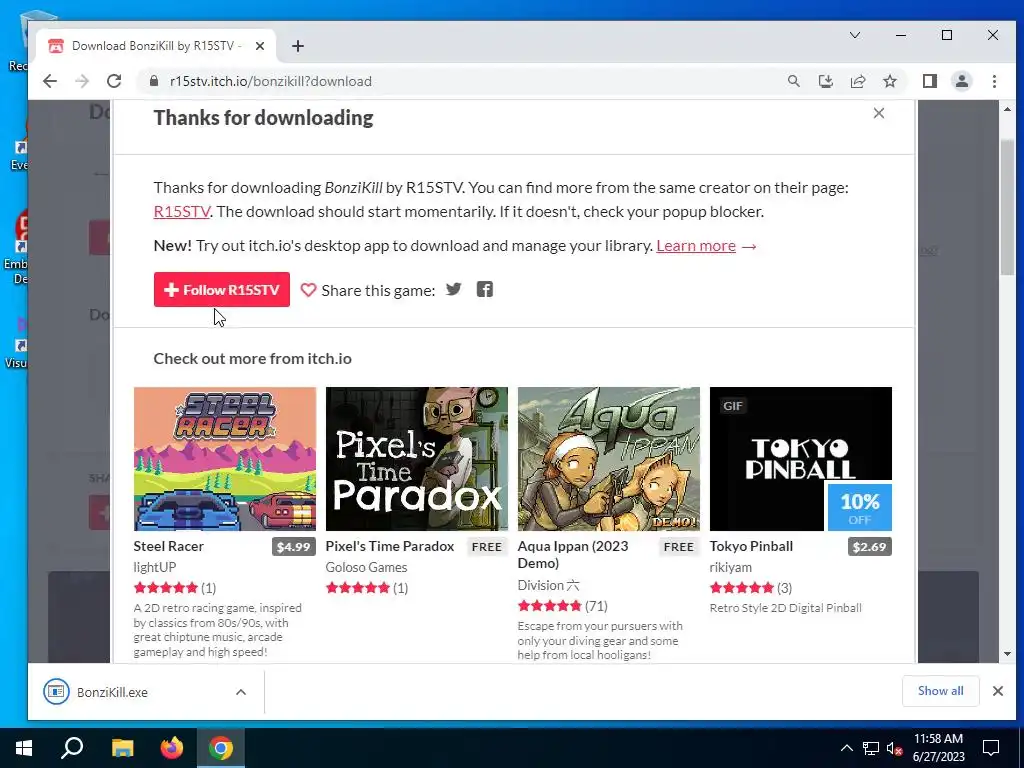This screenshot has width=1024, height=768.
Task: Click the Aqua Ippan (2023 Demo) title
Action: click(x=573, y=554)
